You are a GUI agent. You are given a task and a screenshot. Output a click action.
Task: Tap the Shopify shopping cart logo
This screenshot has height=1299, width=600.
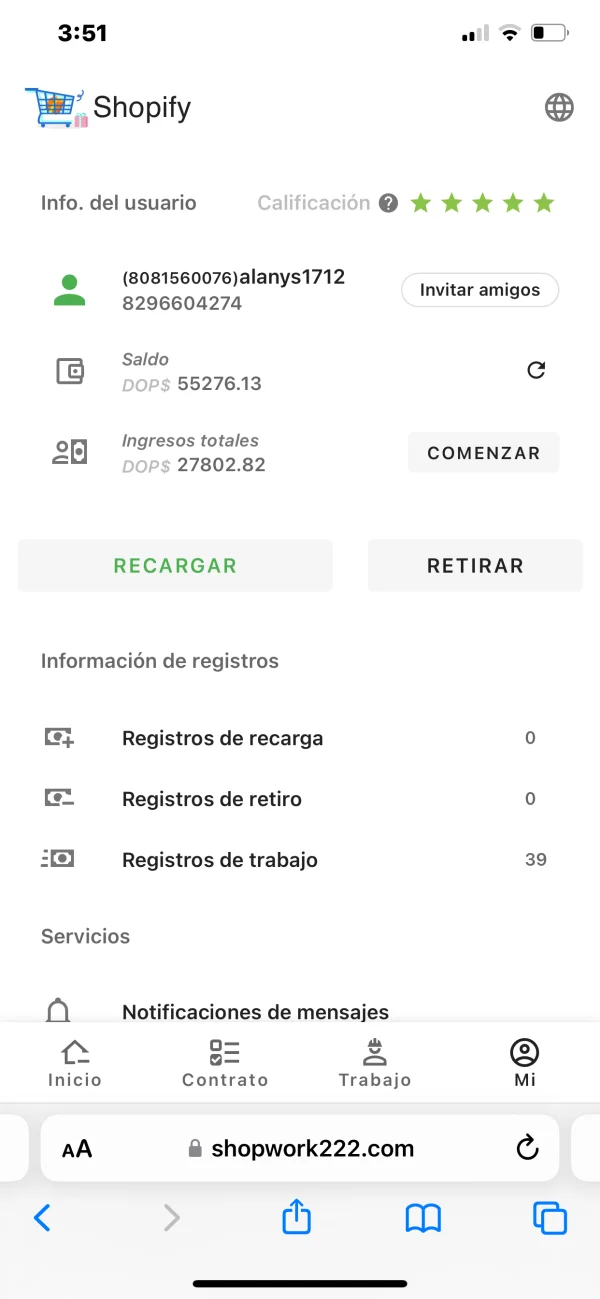(x=56, y=107)
